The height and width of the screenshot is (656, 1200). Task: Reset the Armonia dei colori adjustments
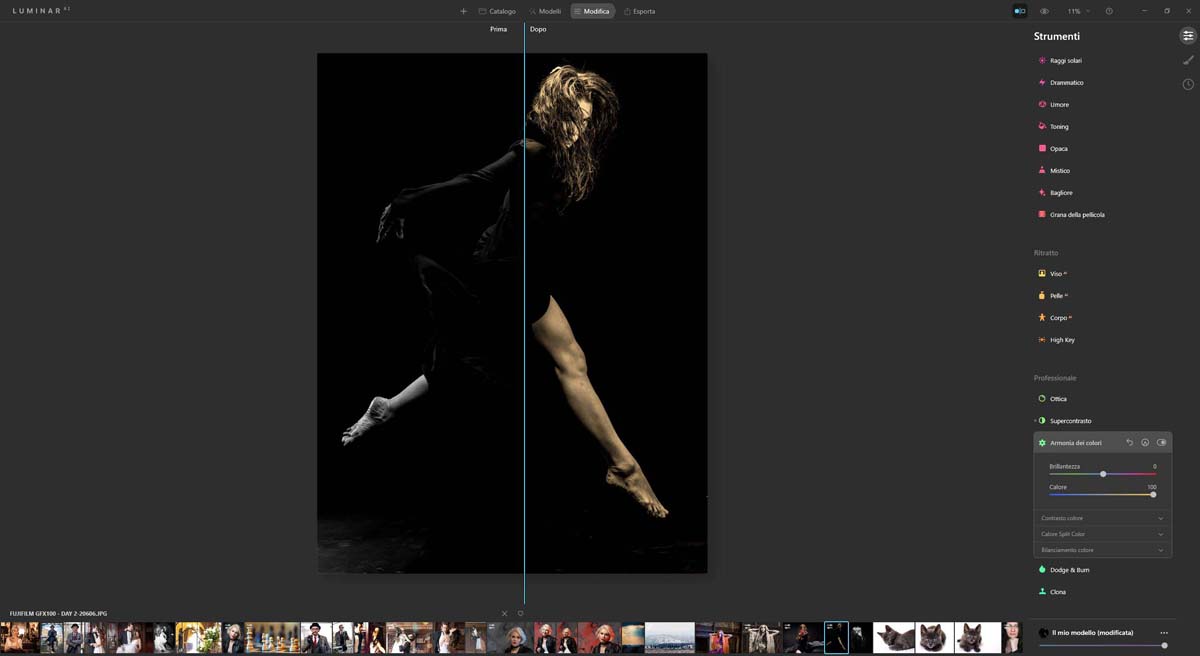(x=1129, y=443)
